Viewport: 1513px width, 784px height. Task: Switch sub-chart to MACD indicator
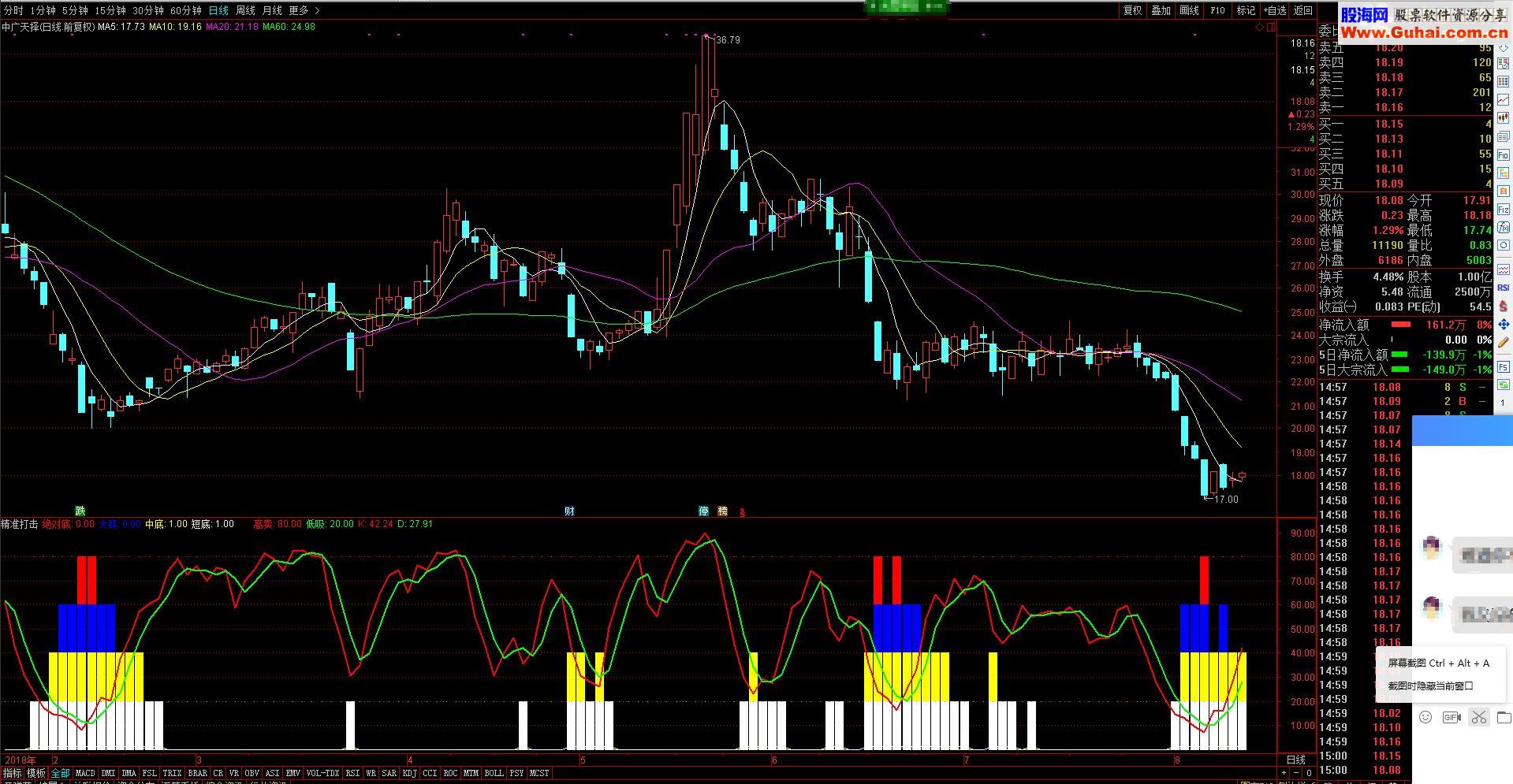pos(85,774)
